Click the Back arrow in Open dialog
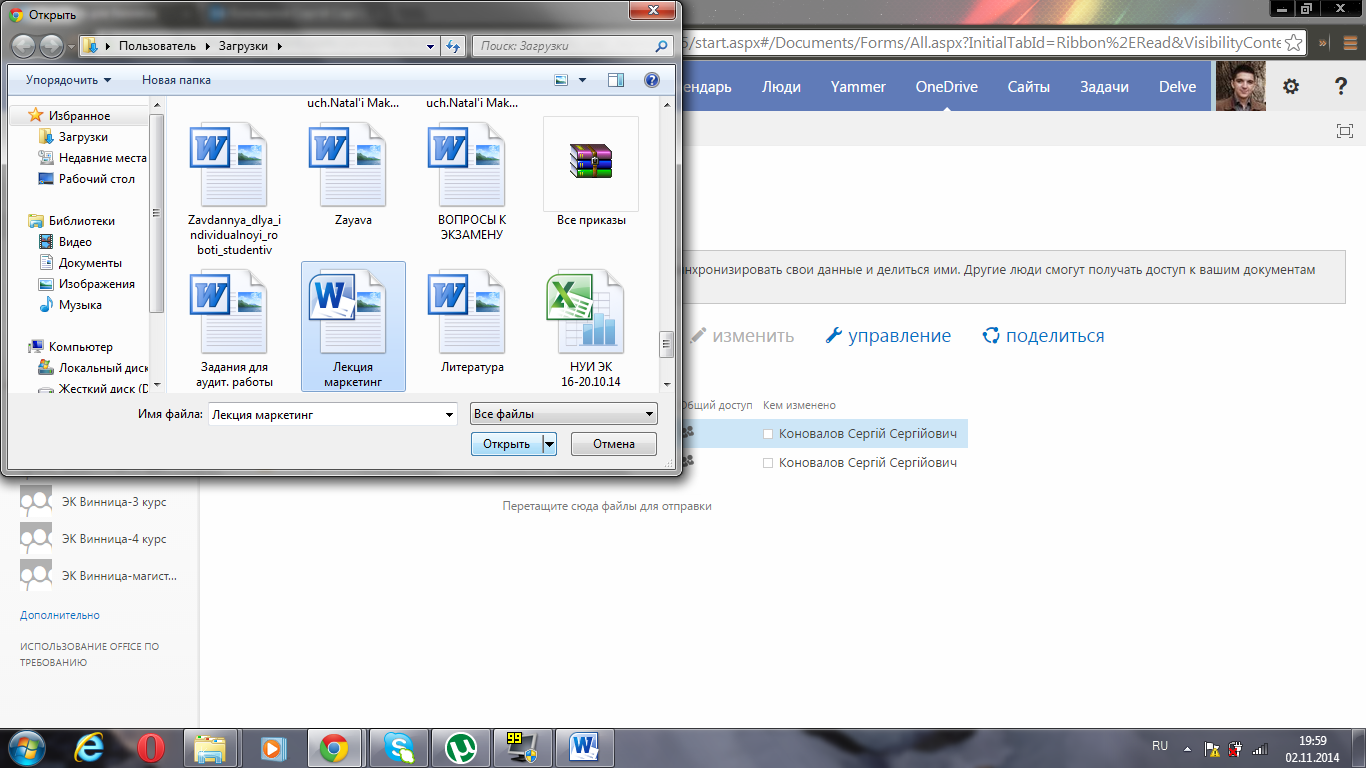Screen dimensions: 1366x768 pos(24,46)
